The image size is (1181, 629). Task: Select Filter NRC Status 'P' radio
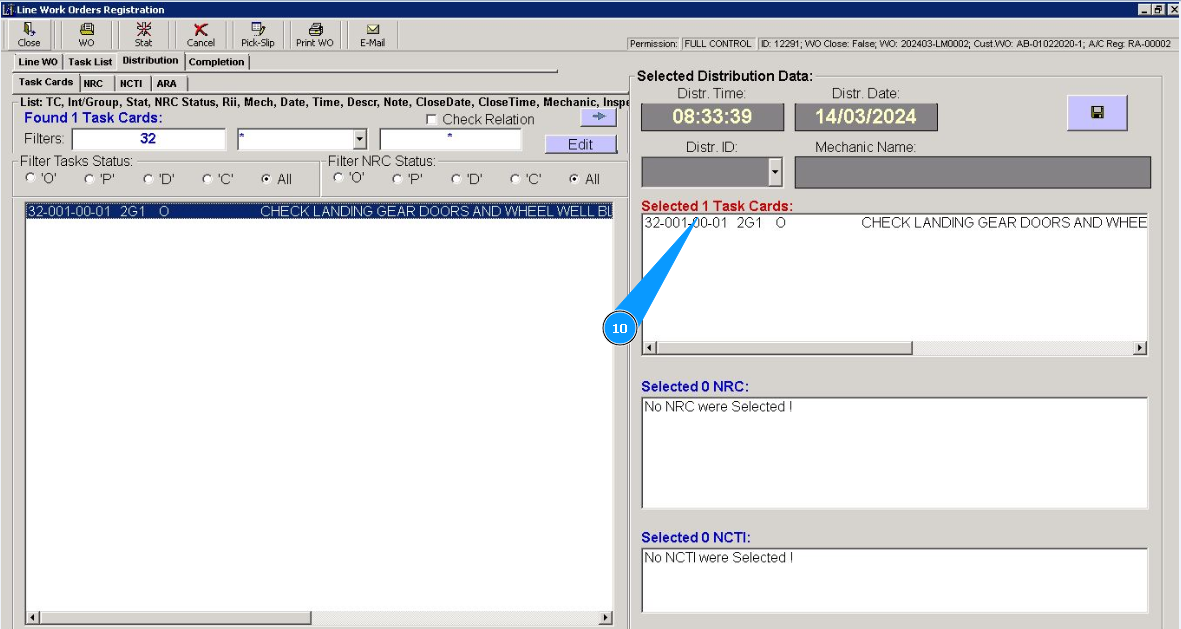(397, 179)
